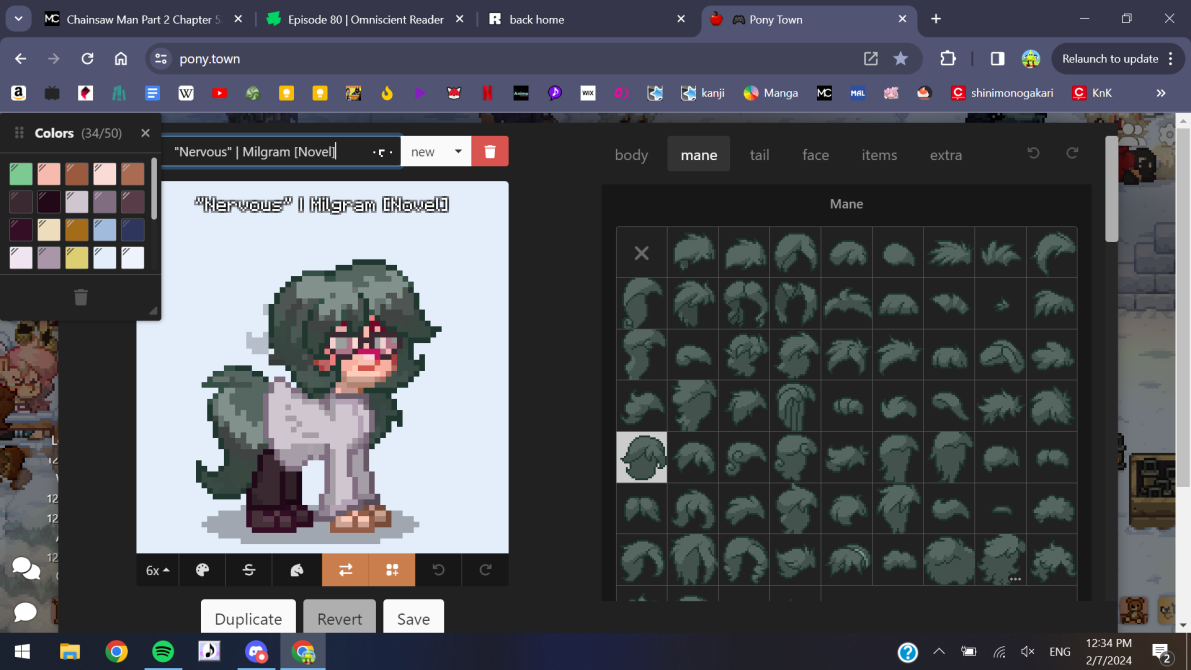Viewport: 1191px width, 670px height.
Task: Delete character with red trash button
Action: 490,151
